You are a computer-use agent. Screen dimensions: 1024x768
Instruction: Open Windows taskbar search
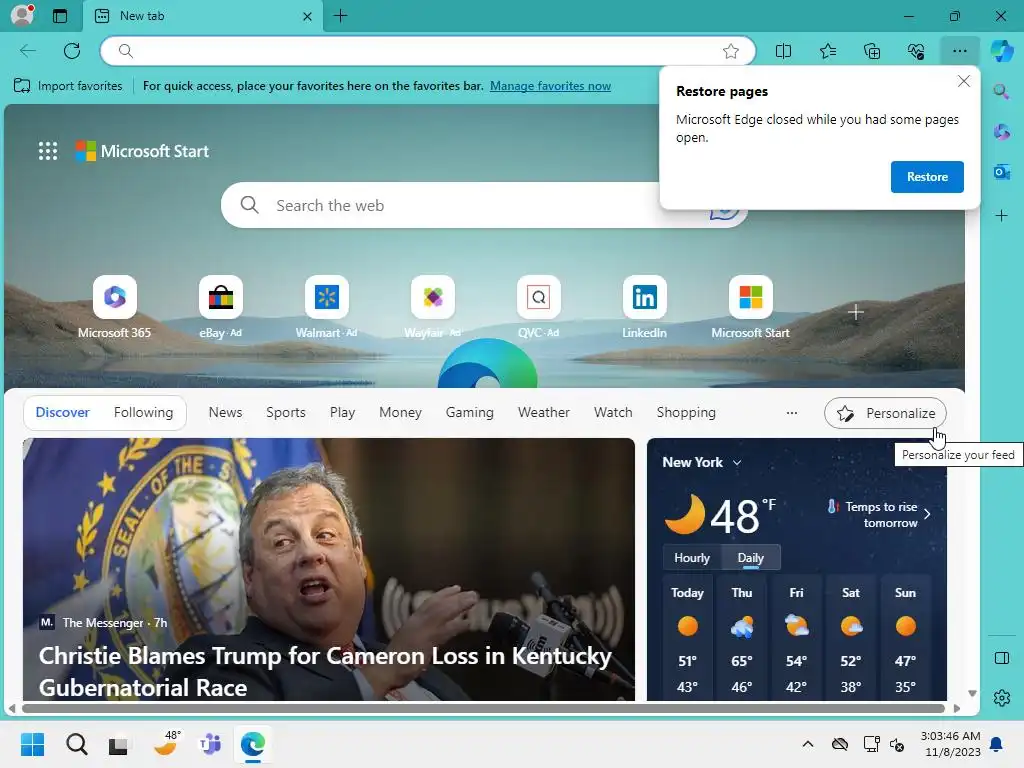[76, 744]
